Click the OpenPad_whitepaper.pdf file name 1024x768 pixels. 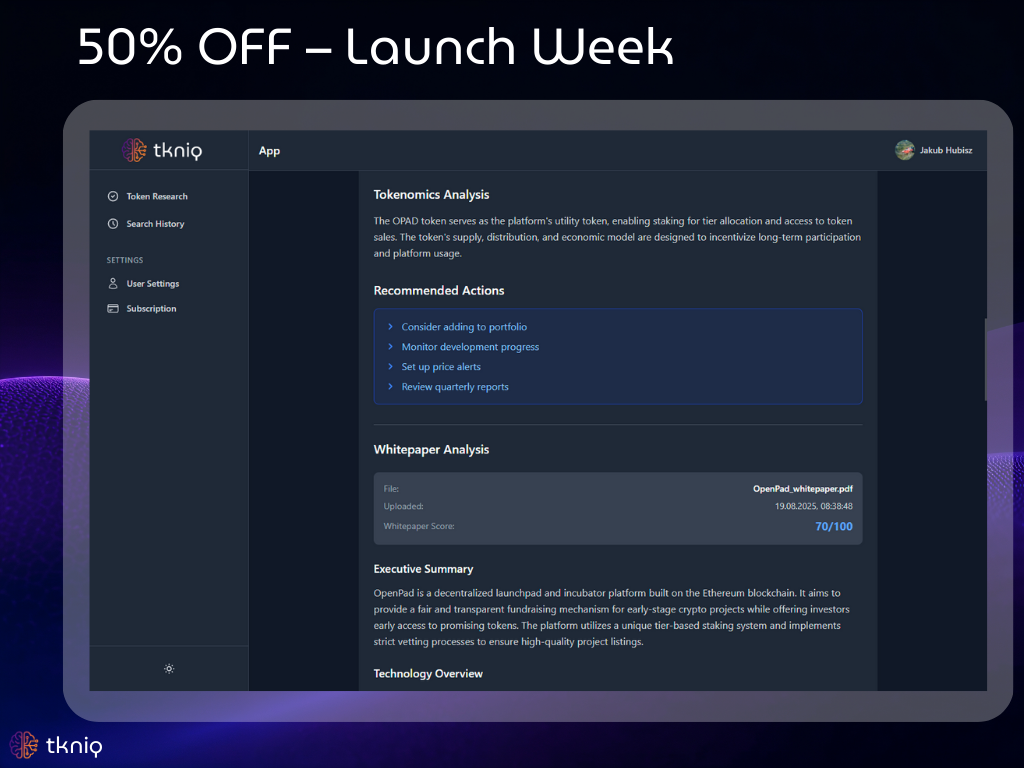pos(803,488)
